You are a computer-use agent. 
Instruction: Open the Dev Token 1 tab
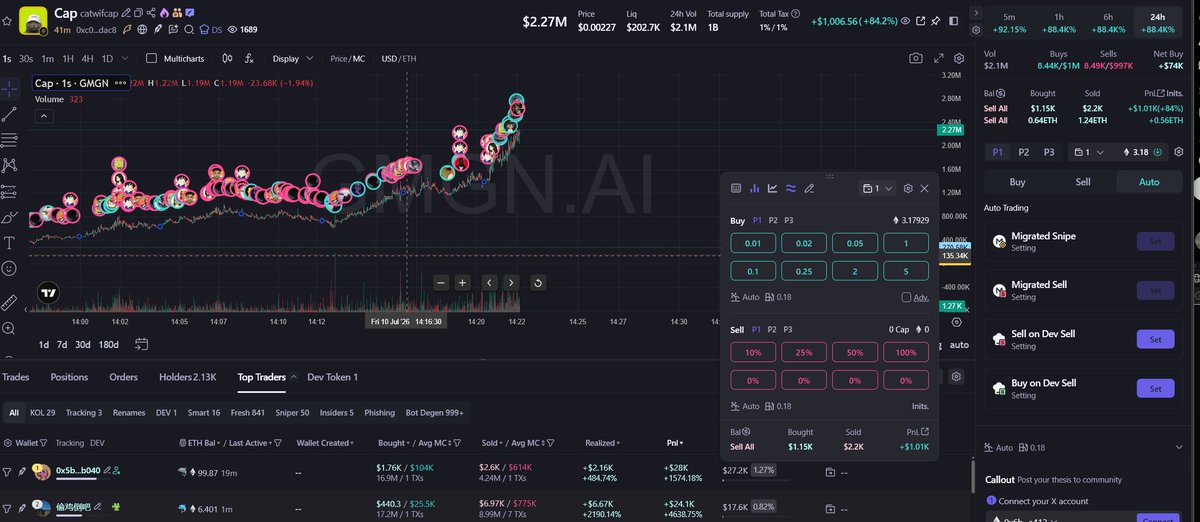332,377
